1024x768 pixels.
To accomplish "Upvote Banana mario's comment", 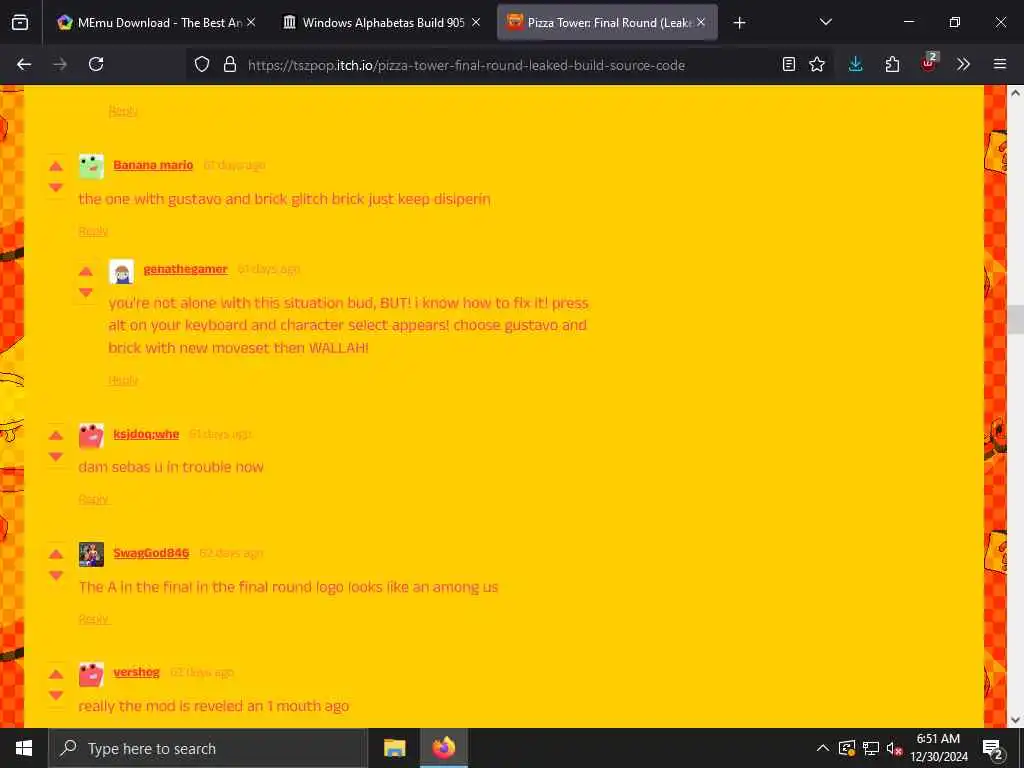I will [56, 167].
